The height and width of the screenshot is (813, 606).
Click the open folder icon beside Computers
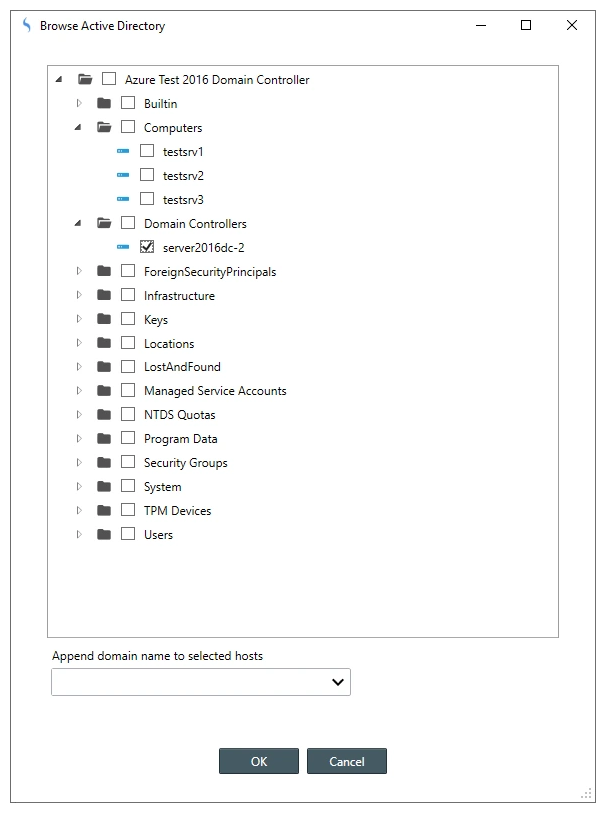coord(104,128)
